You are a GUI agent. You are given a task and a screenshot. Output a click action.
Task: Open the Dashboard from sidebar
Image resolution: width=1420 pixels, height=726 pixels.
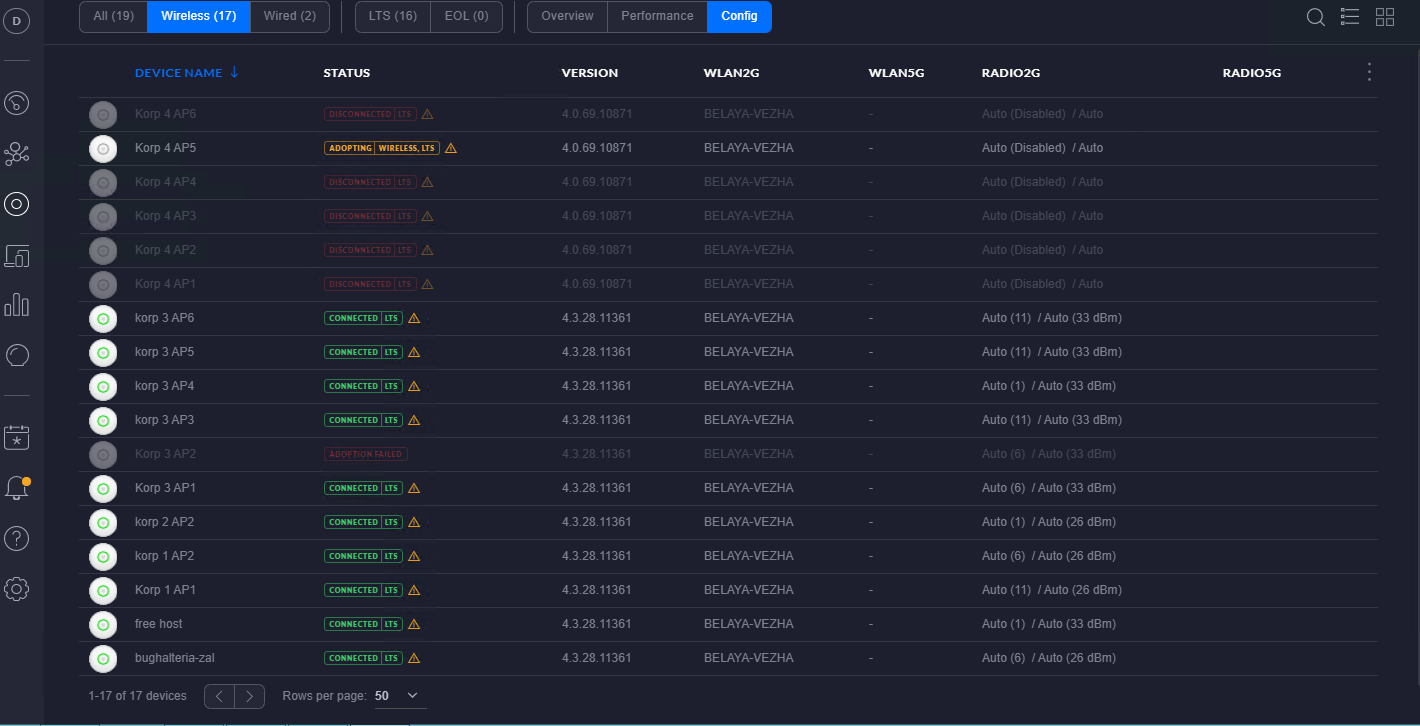tap(17, 103)
